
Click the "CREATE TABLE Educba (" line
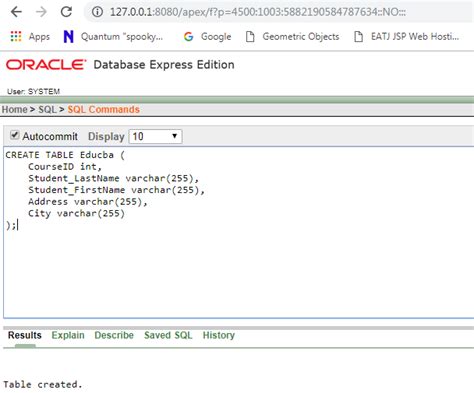pos(65,155)
